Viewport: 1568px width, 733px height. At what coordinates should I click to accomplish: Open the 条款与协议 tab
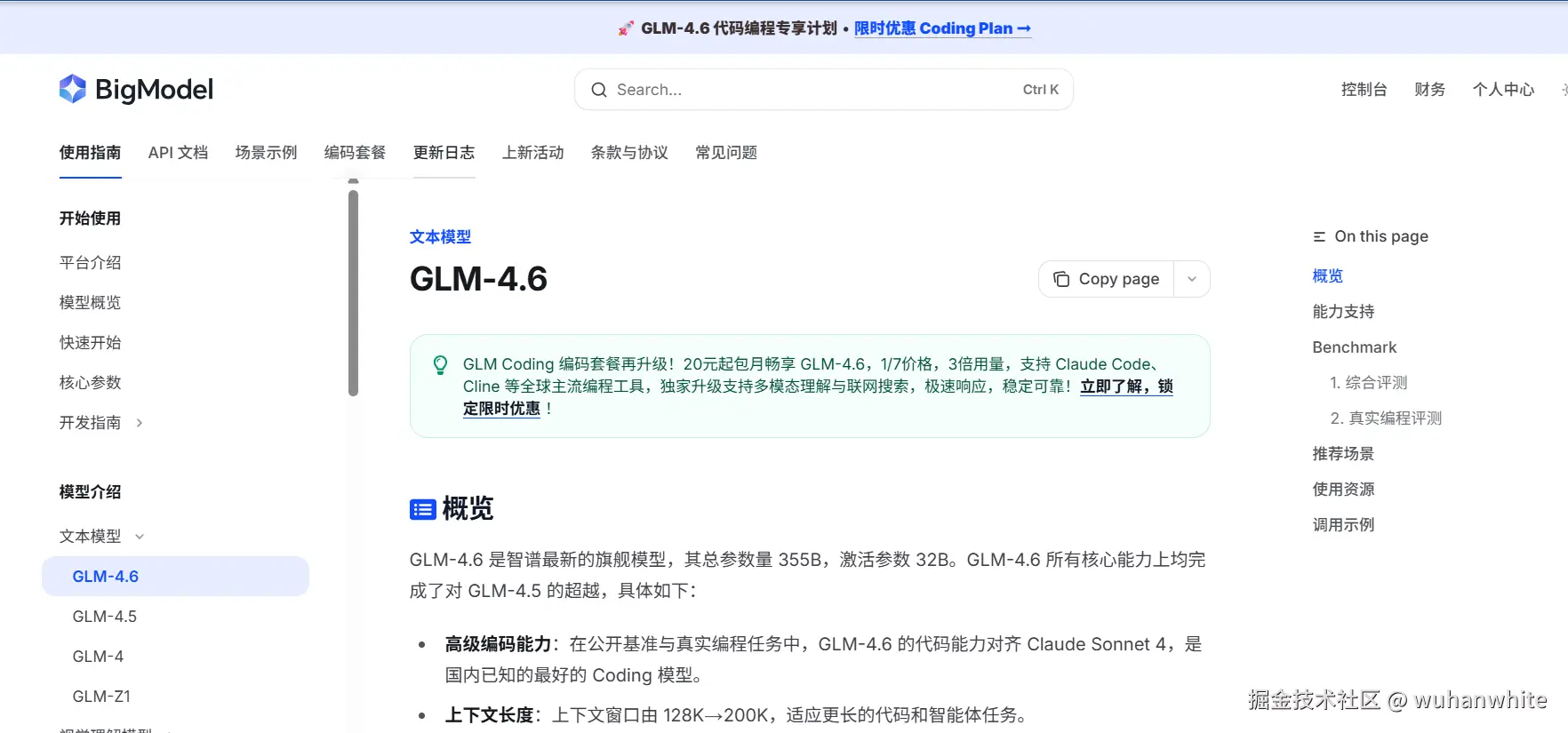click(630, 153)
